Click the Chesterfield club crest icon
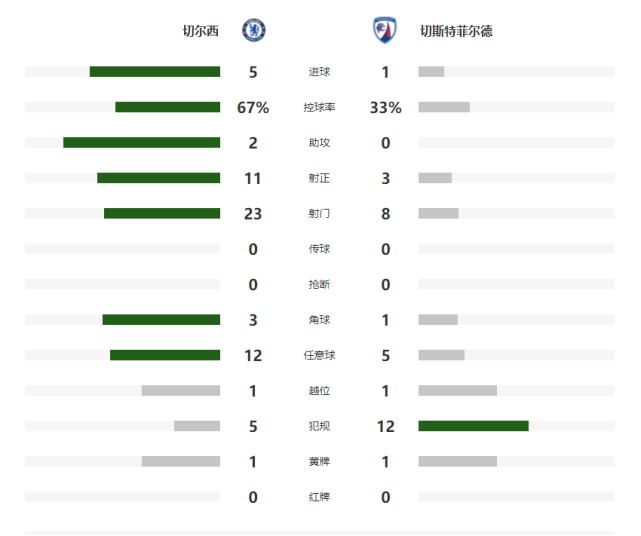Screen dimensions: 641x536 pos(385,31)
